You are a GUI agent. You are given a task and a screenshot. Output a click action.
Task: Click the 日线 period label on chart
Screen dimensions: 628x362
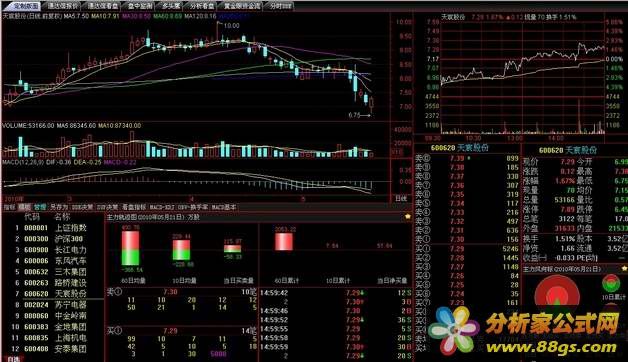[x=401, y=199]
